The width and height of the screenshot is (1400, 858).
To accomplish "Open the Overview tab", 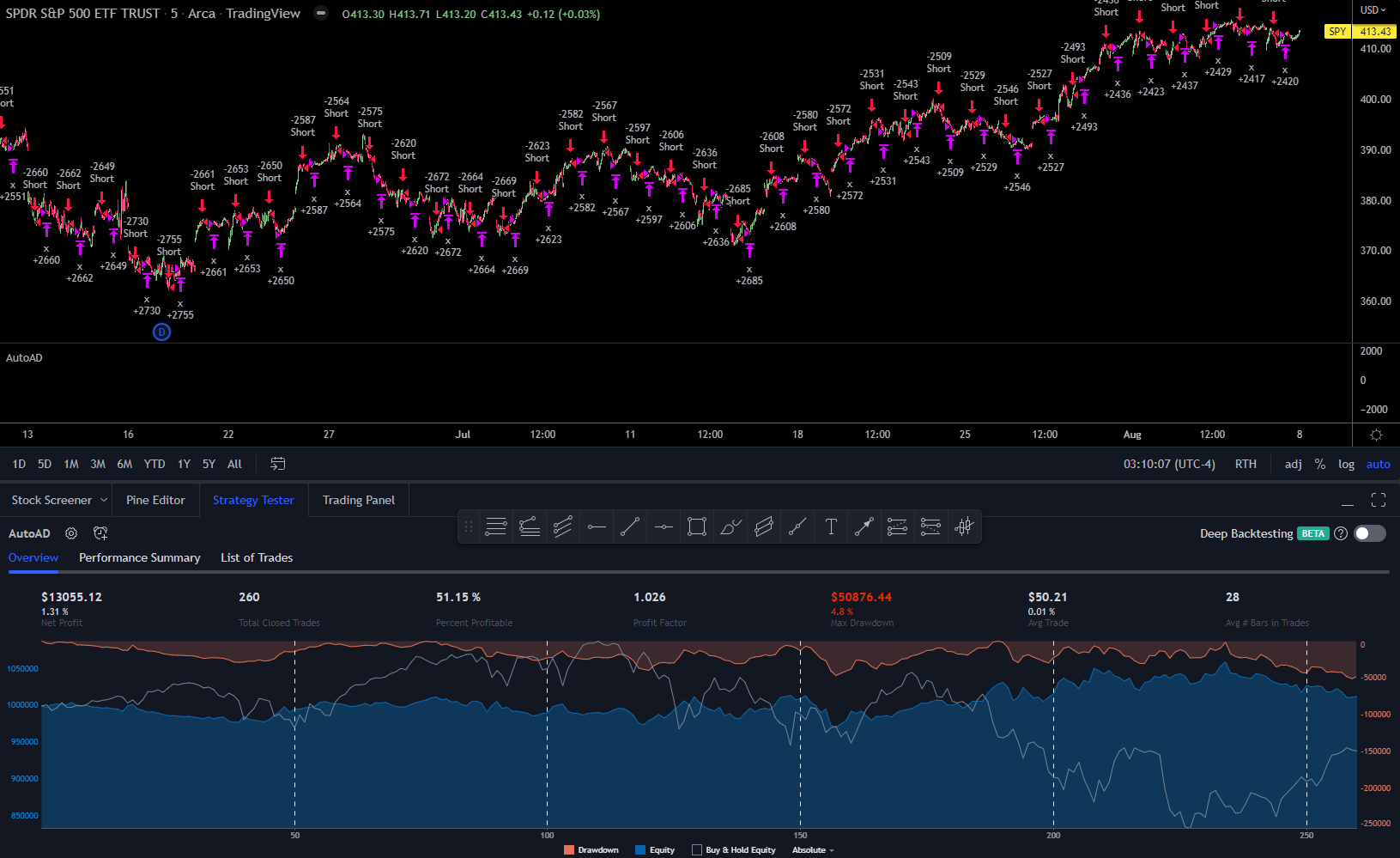I will click(x=33, y=557).
